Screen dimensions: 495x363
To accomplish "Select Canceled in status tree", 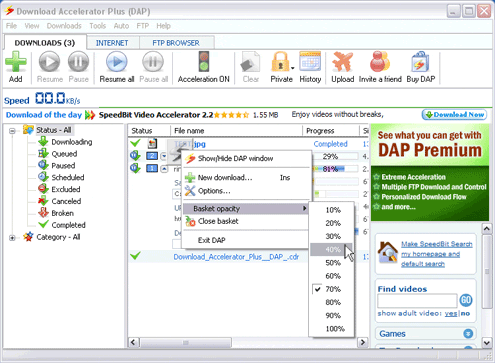I will (x=66, y=201).
